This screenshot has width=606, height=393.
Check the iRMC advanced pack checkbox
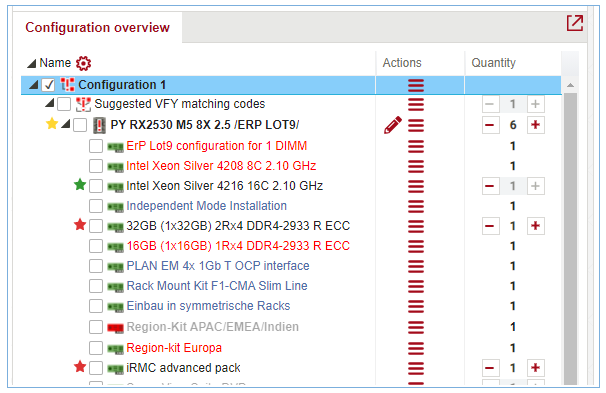click(95, 368)
